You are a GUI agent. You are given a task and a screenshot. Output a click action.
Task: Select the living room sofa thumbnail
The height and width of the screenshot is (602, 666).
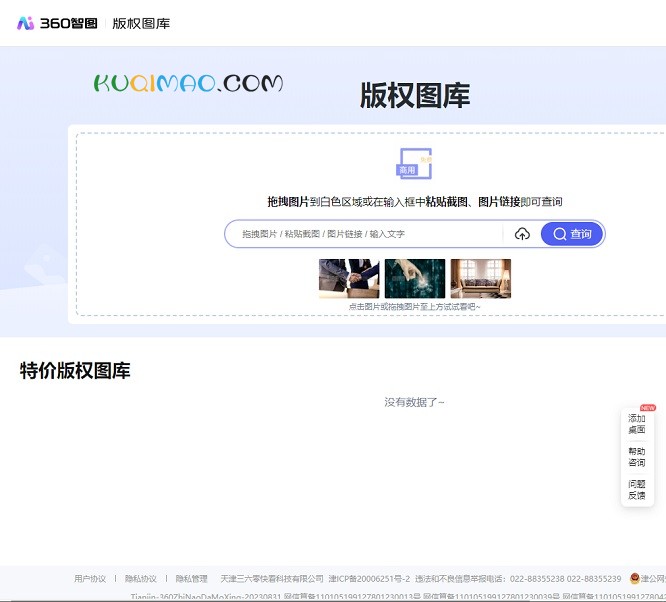[481, 278]
